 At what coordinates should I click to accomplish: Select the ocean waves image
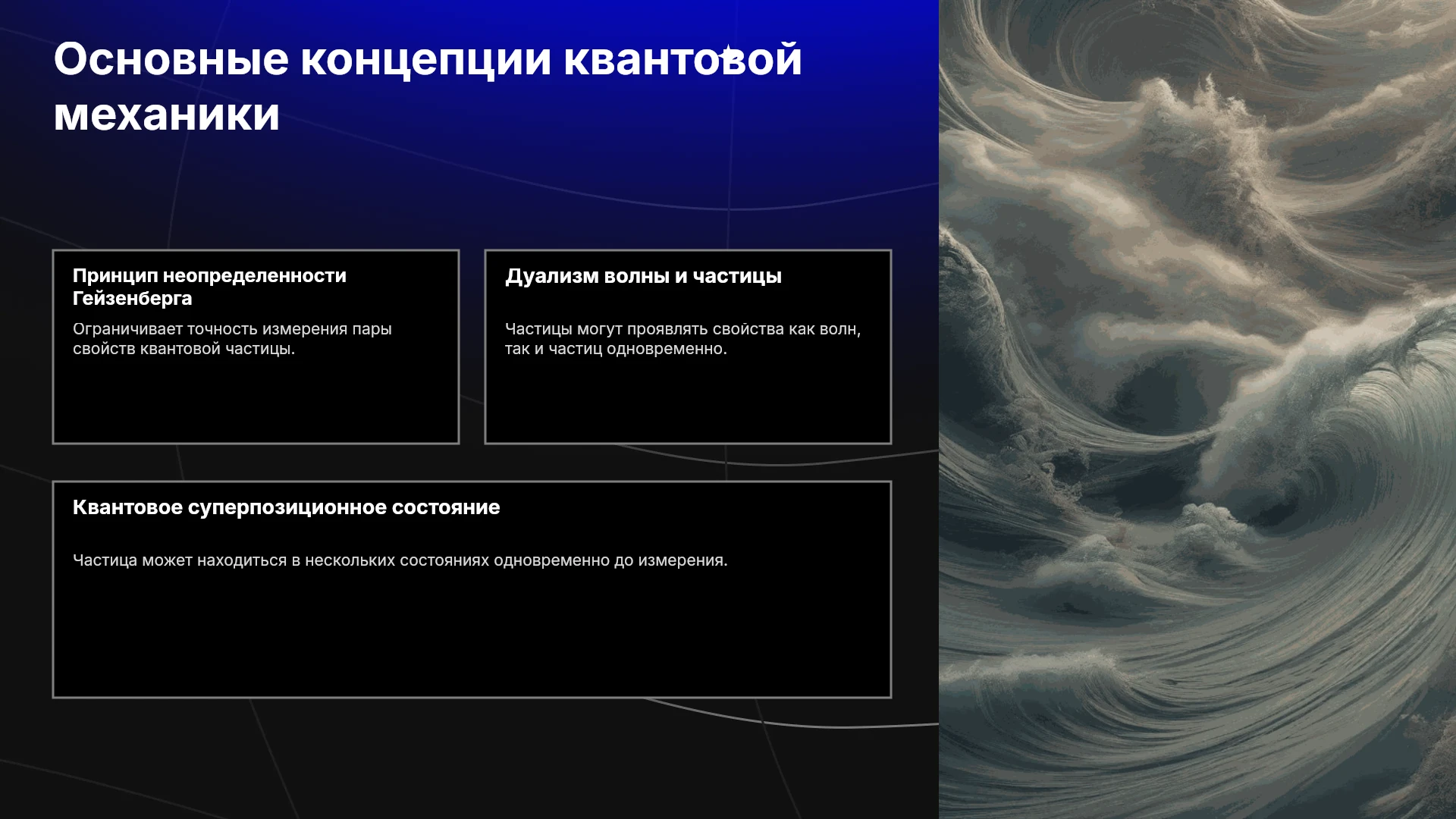click(x=1197, y=409)
